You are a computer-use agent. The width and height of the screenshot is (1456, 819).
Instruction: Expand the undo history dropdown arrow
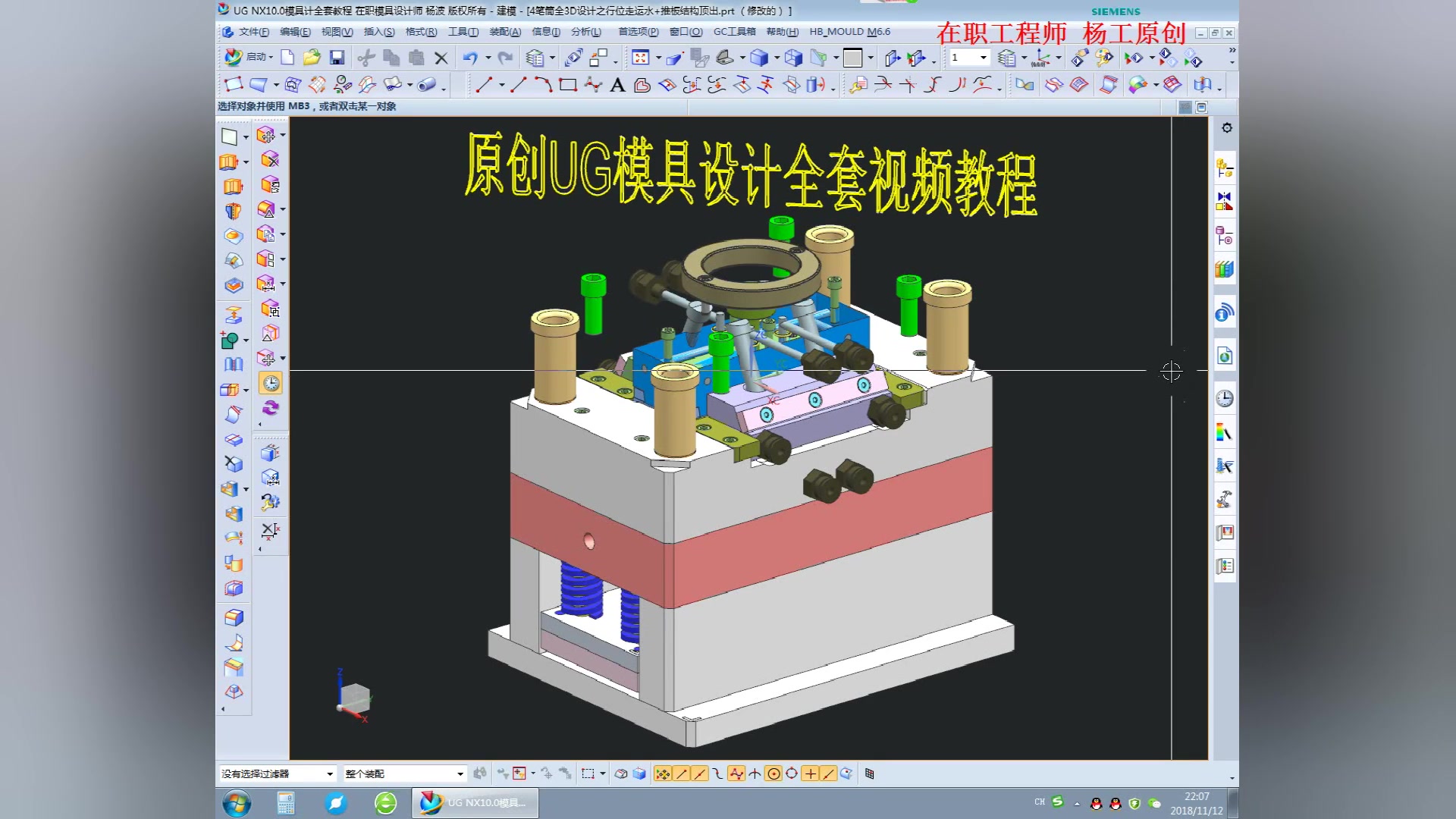point(488,58)
